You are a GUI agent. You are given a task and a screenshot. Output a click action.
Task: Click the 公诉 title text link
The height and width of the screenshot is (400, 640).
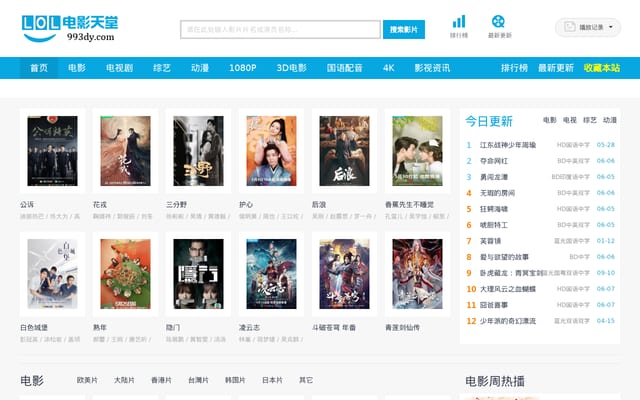pyautogui.click(x=27, y=204)
